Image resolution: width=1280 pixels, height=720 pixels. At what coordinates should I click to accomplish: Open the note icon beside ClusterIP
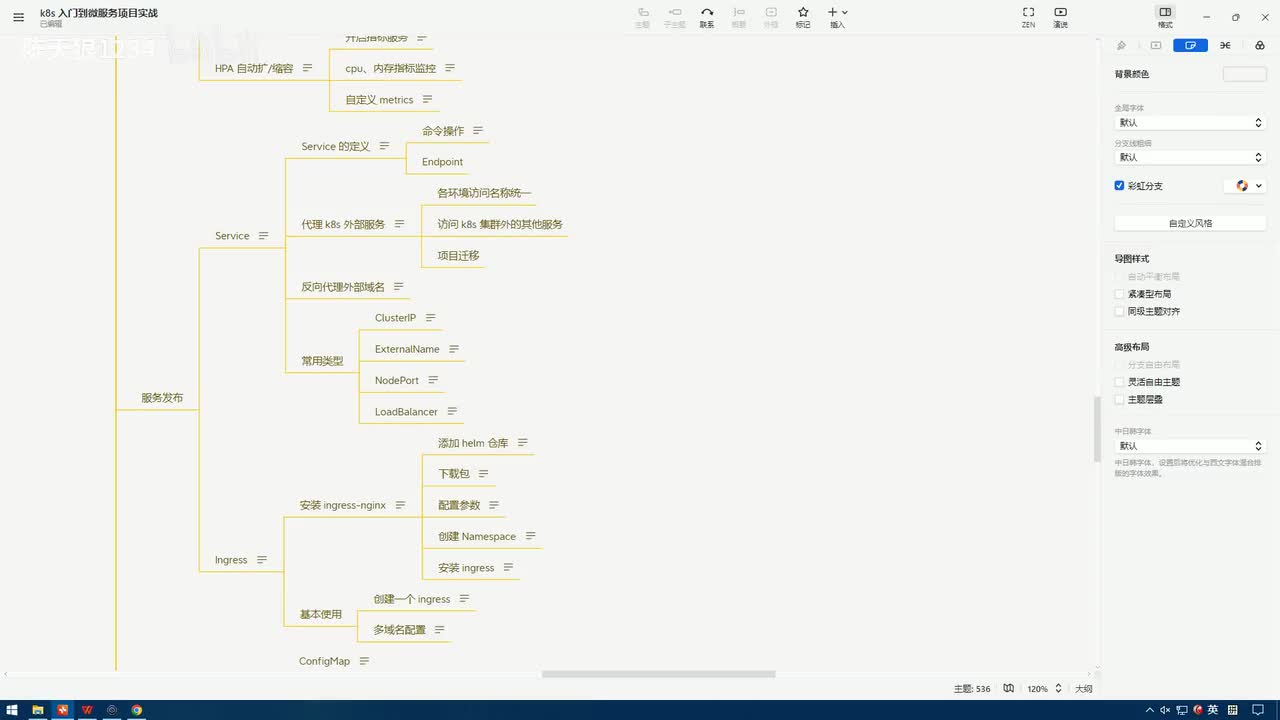pos(430,318)
